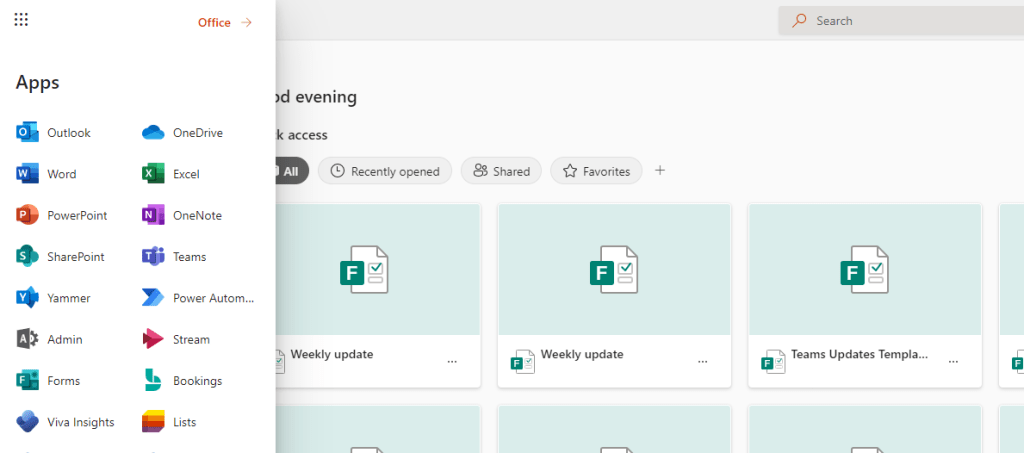Open more options for Teams Updates Template

pos(953,361)
